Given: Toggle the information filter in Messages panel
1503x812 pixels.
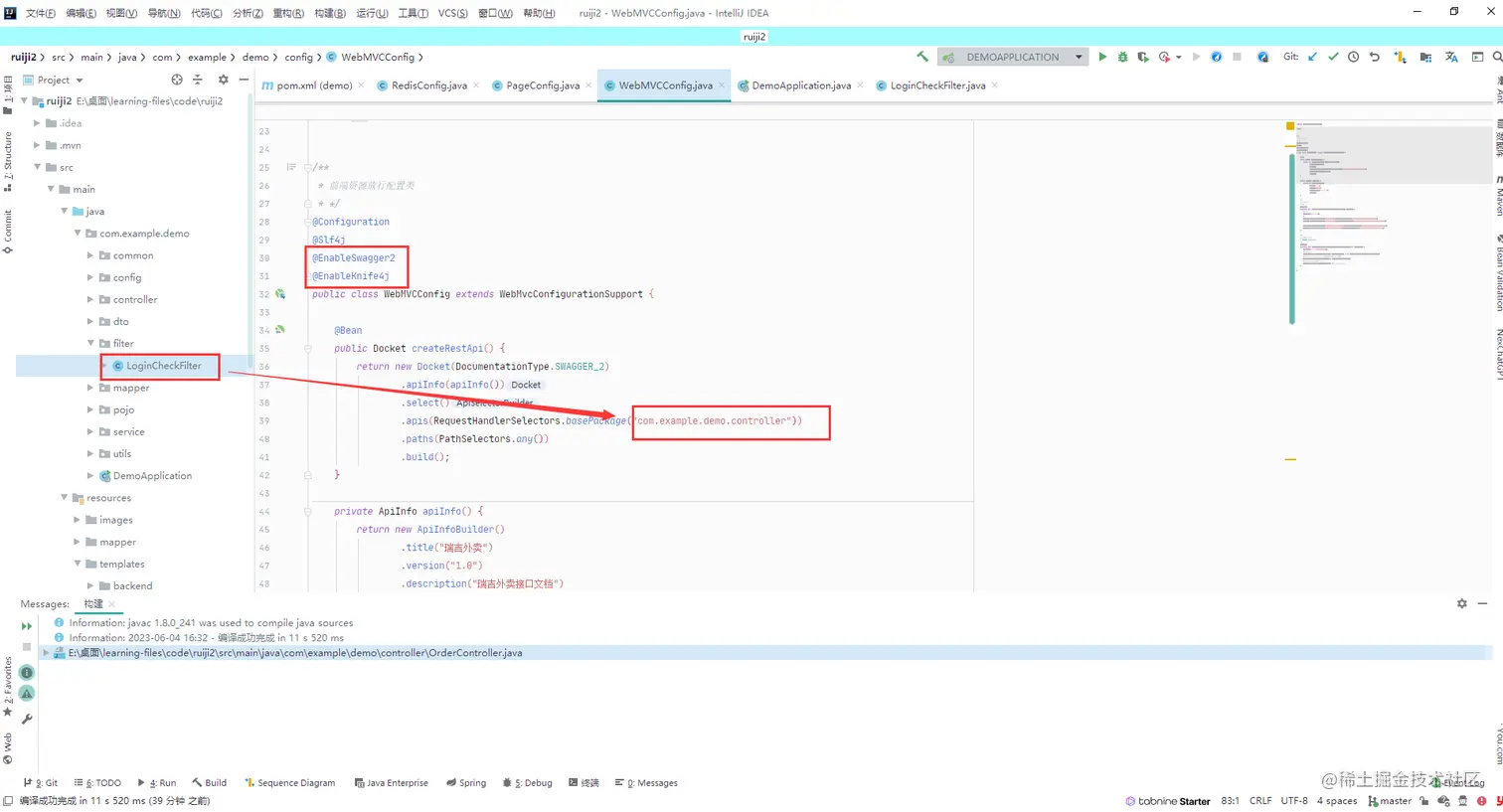Looking at the screenshot, I should [27, 673].
